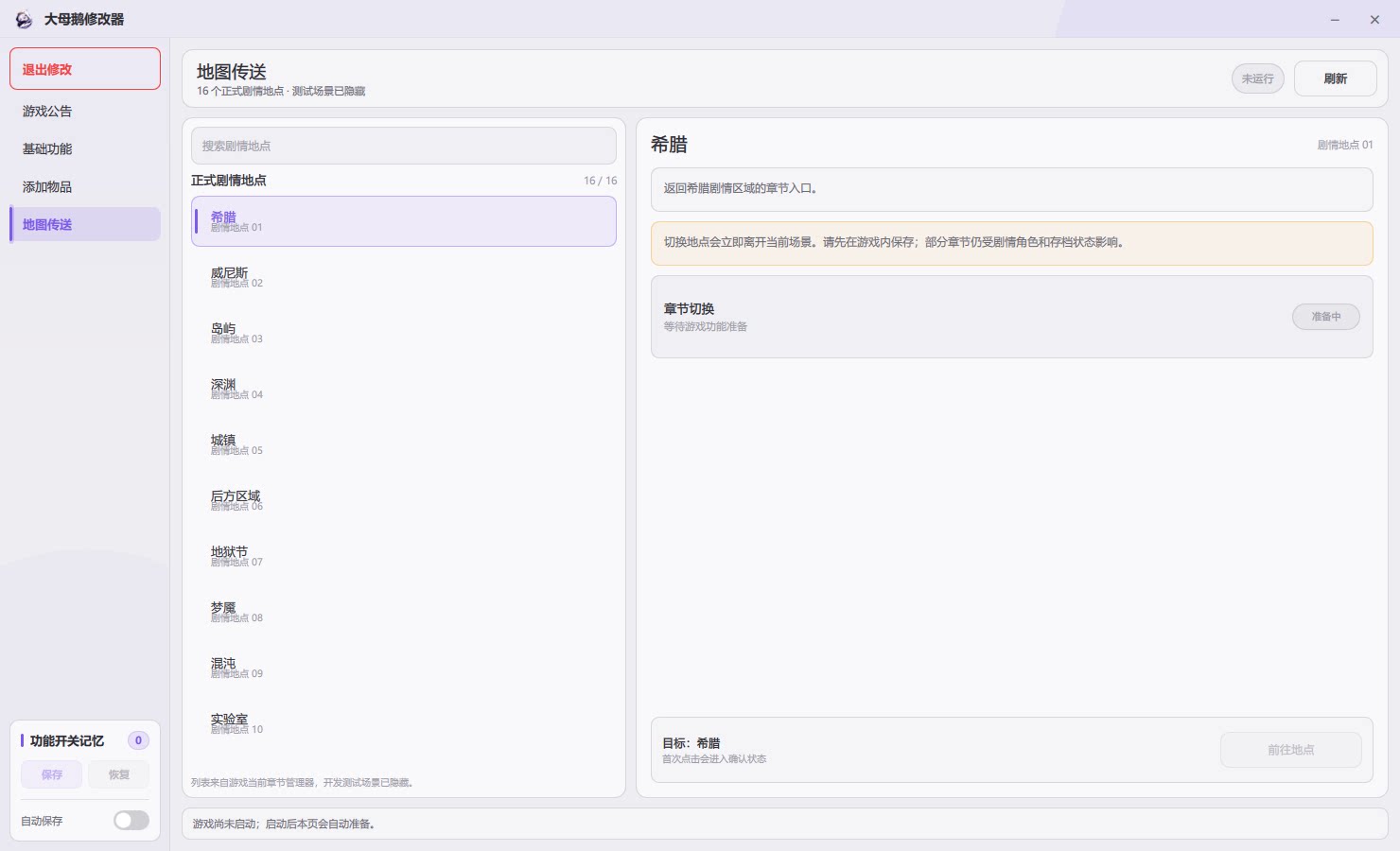This screenshot has width=1400, height=851.
Task: Click the 恢复 button in 功能开关记忆
Action: (x=118, y=774)
